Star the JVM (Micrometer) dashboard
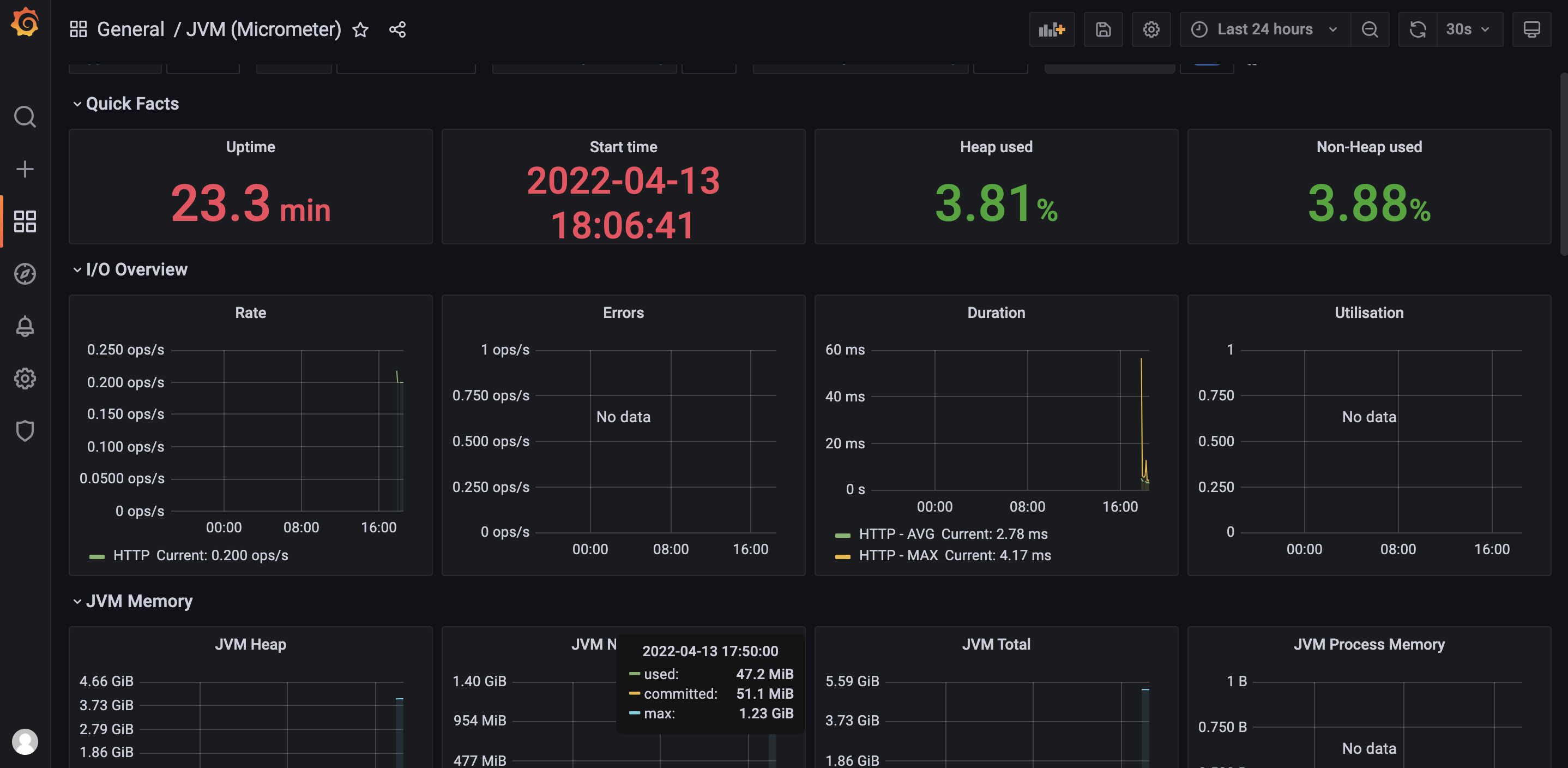Image resolution: width=1568 pixels, height=768 pixels. pyautogui.click(x=360, y=29)
